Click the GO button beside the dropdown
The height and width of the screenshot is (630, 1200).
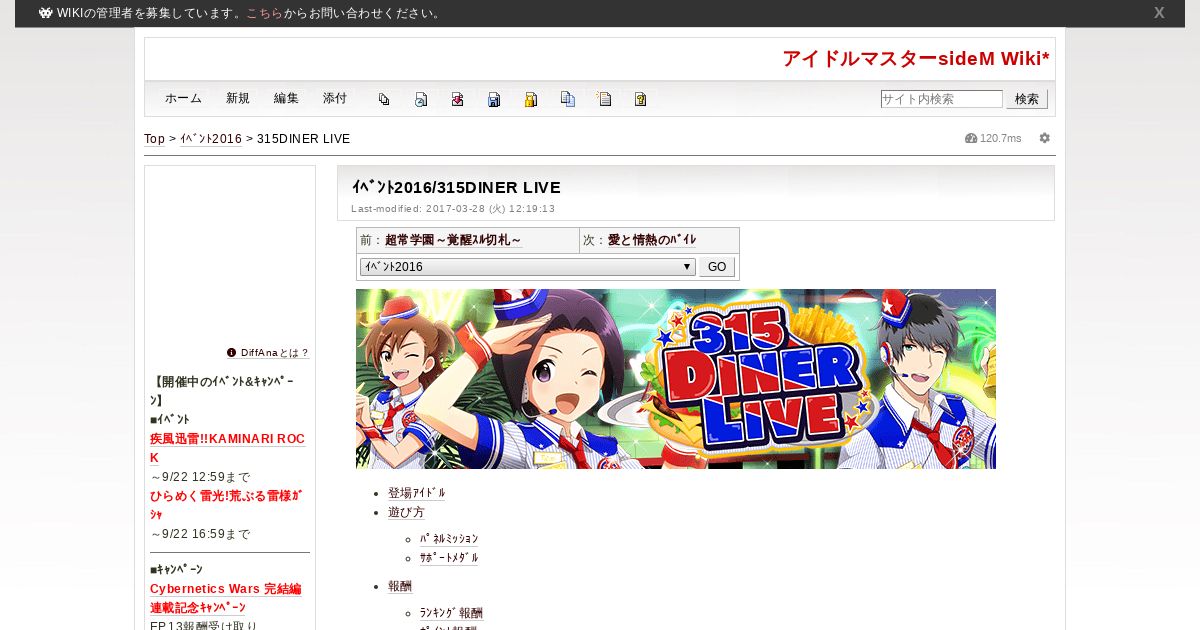pos(717,267)
